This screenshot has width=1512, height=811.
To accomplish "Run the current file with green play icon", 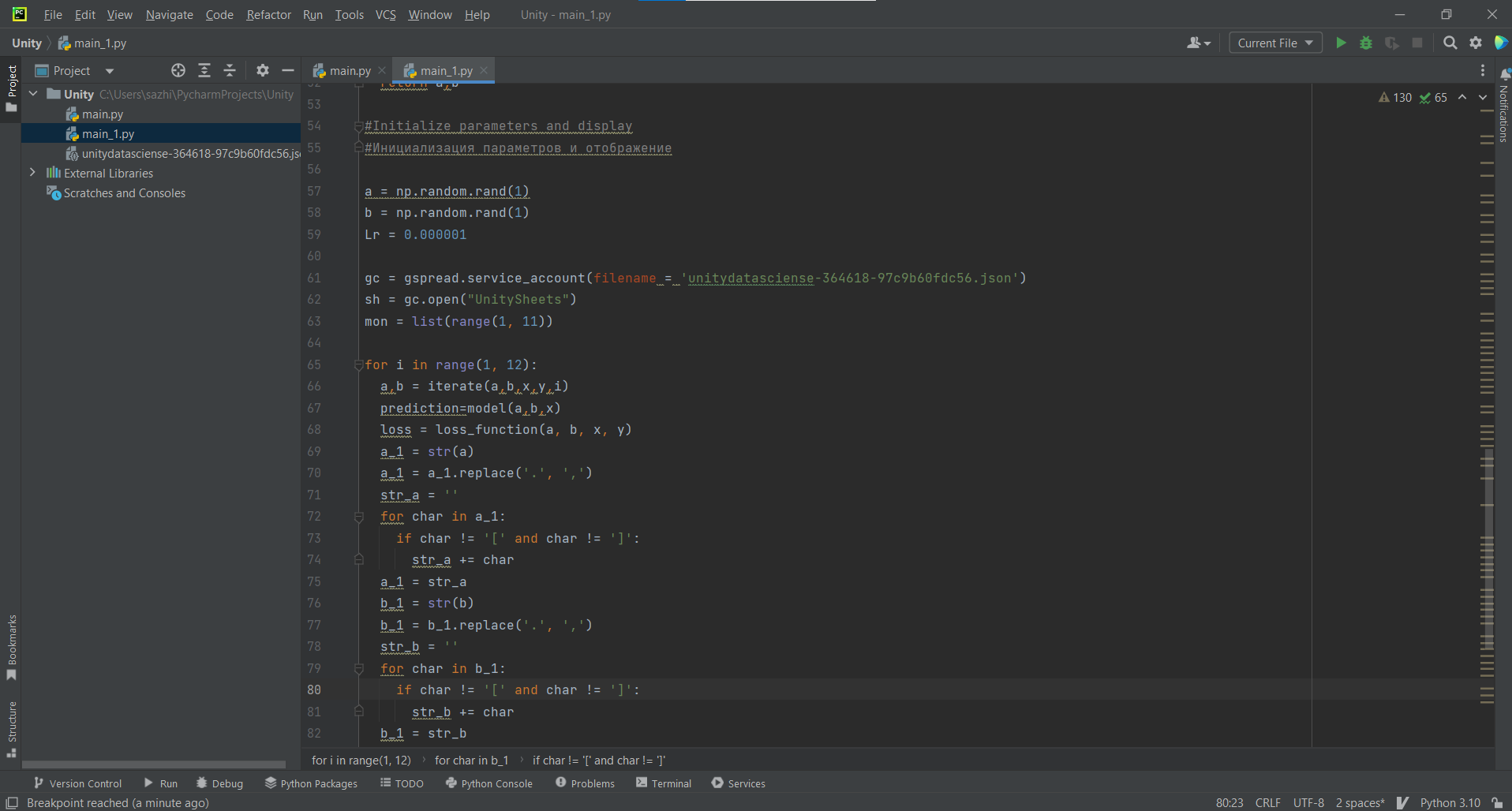I will [1341, 43].
